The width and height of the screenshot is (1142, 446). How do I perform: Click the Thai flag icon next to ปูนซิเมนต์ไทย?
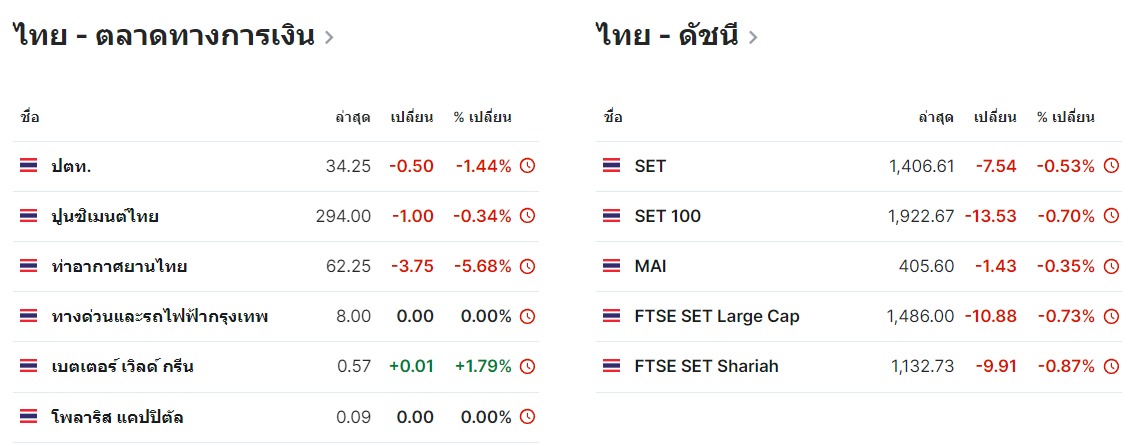pyautogui.click(x=28, y=216)
